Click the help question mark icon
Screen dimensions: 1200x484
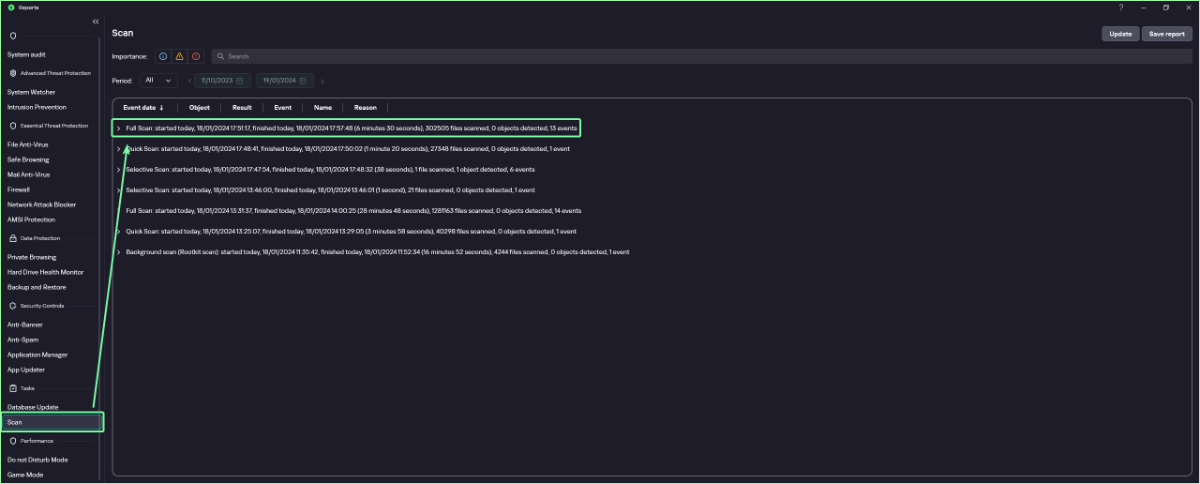click(x=1119, y=7)
